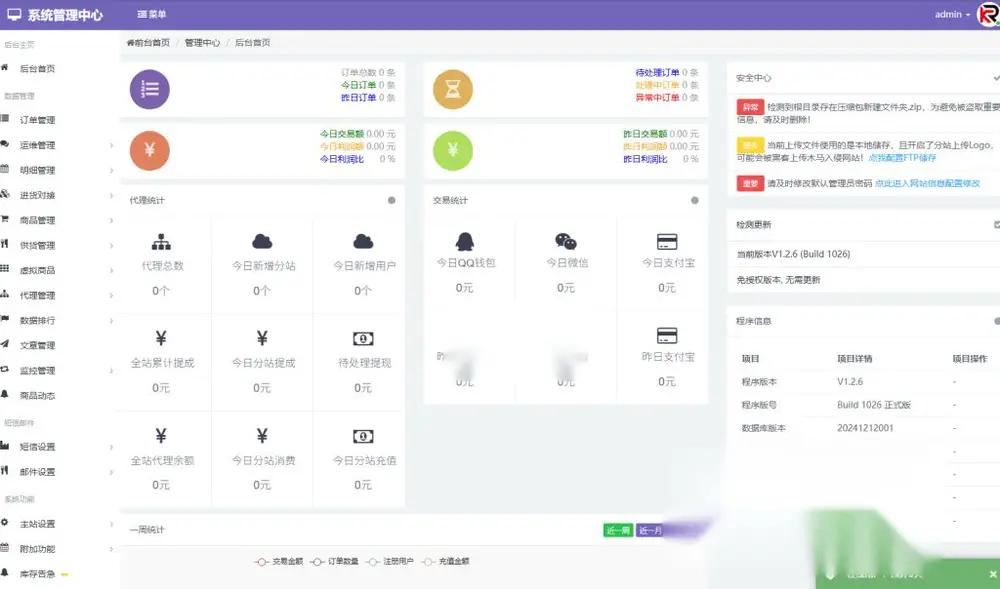The height and width of the screenshot is (589, 1000).
Task: Click the money icon above 待处理提现
Action: coord(363,339)
